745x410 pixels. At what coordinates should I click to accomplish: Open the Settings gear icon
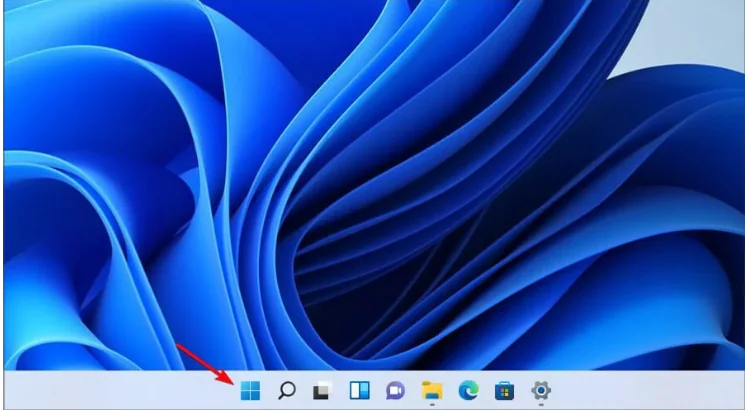pyautogui.click(x=541, y=390)
